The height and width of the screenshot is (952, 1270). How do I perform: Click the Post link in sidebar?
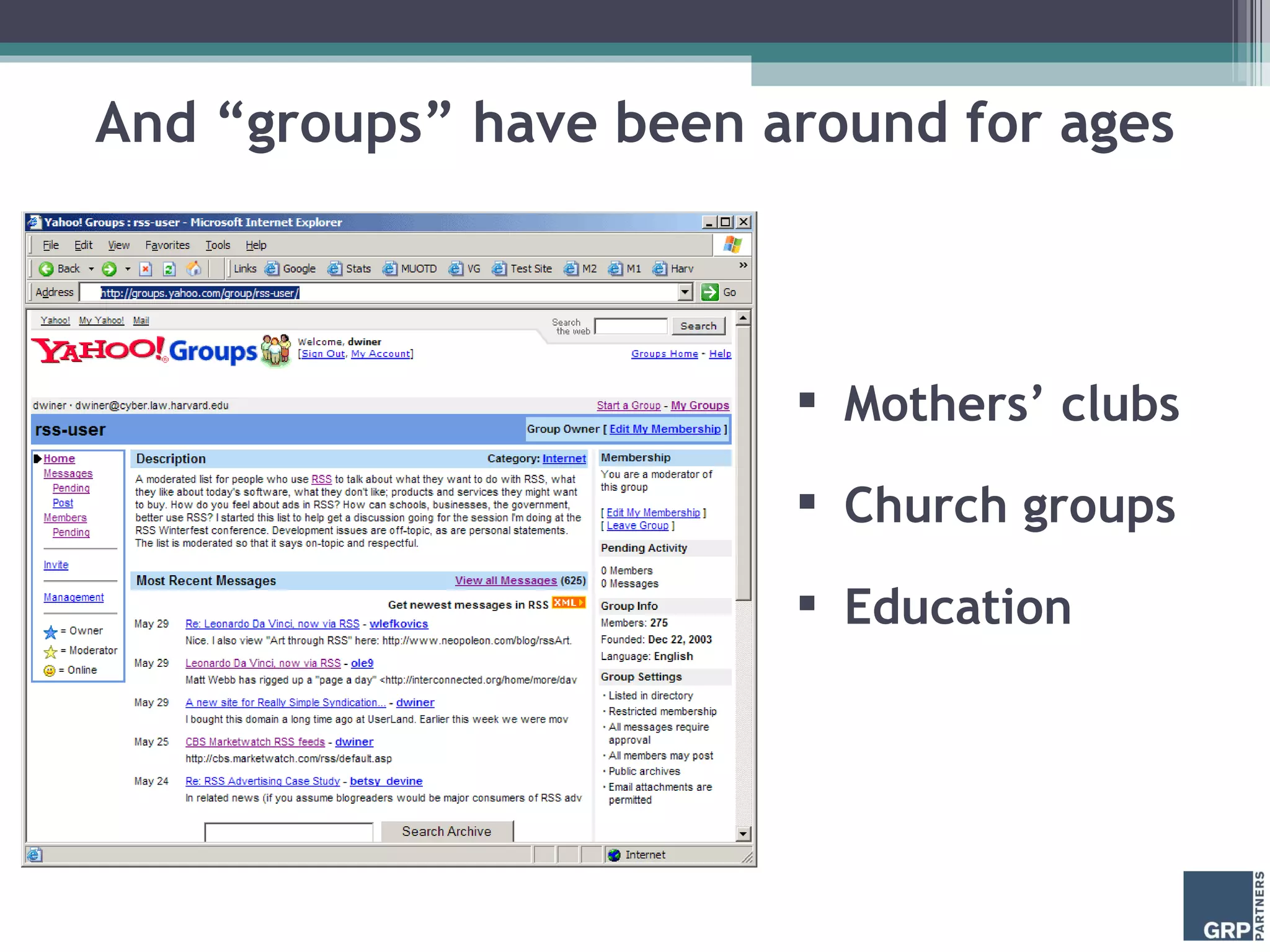pyautogui.click(x=63, y=503)
